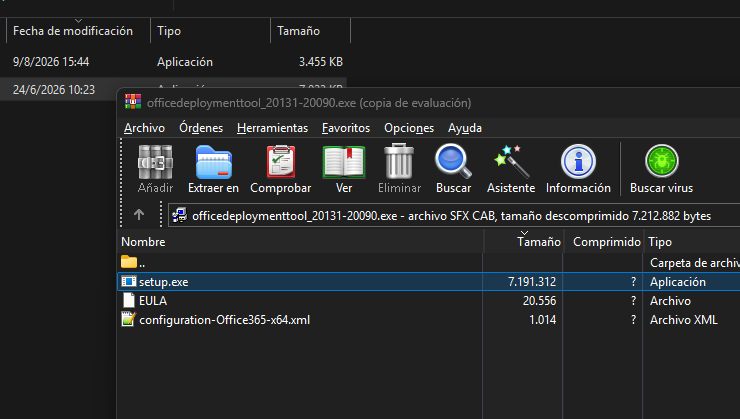Click the Buscar magnifier icon
The image size is (740, 419).
[x=453, y=161]
